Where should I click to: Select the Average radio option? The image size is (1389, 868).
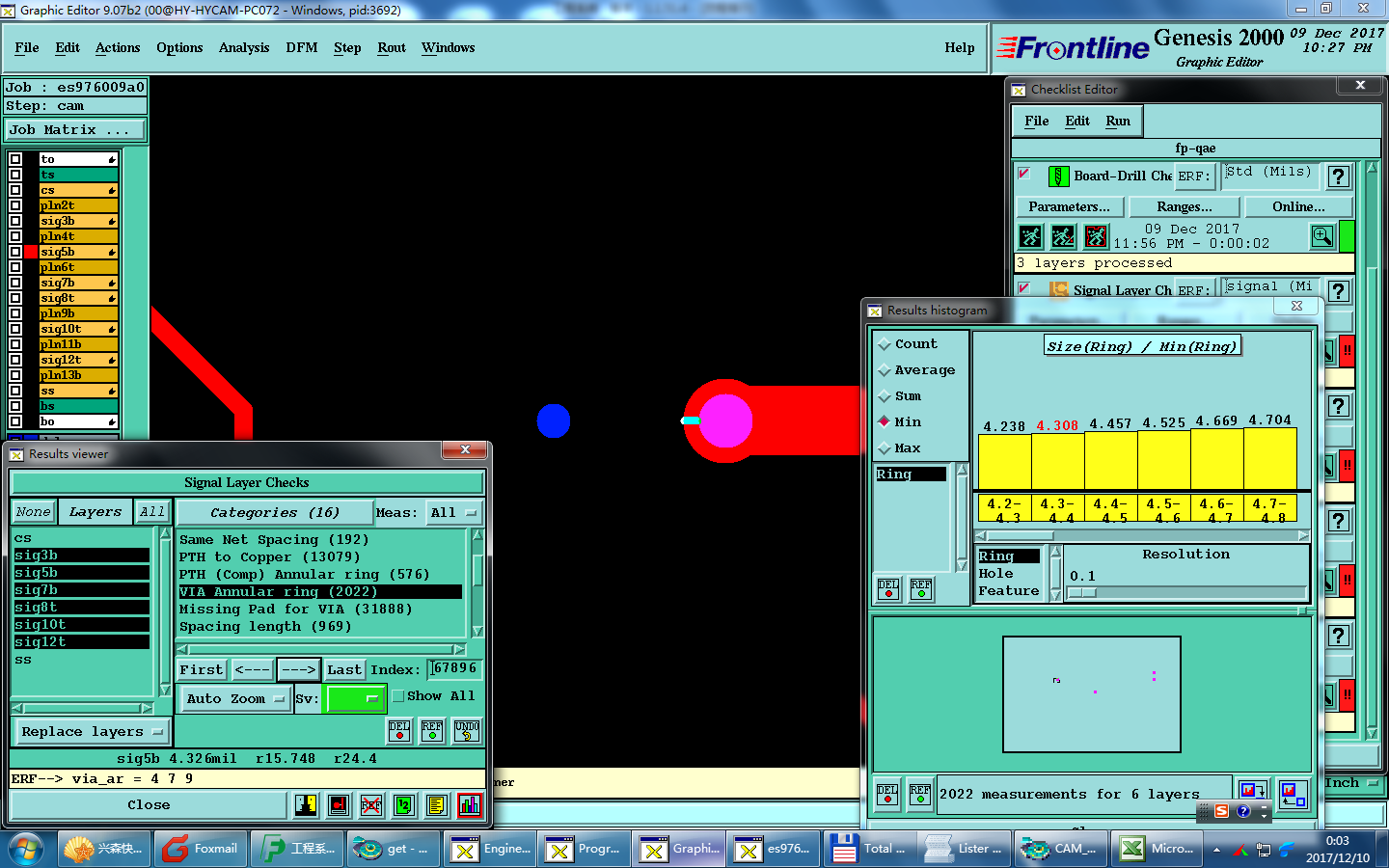[x=885, y=370]
